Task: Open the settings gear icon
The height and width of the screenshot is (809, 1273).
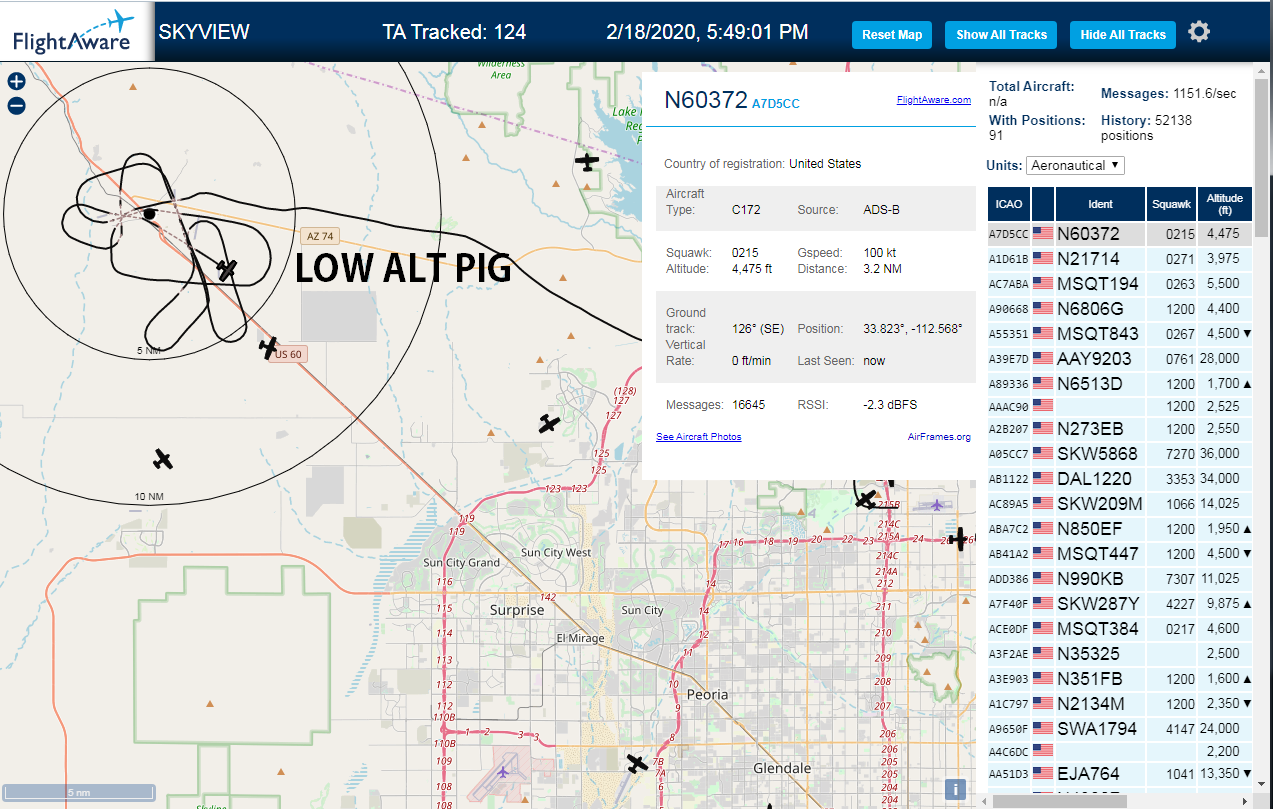Action: pos(1199,32)
